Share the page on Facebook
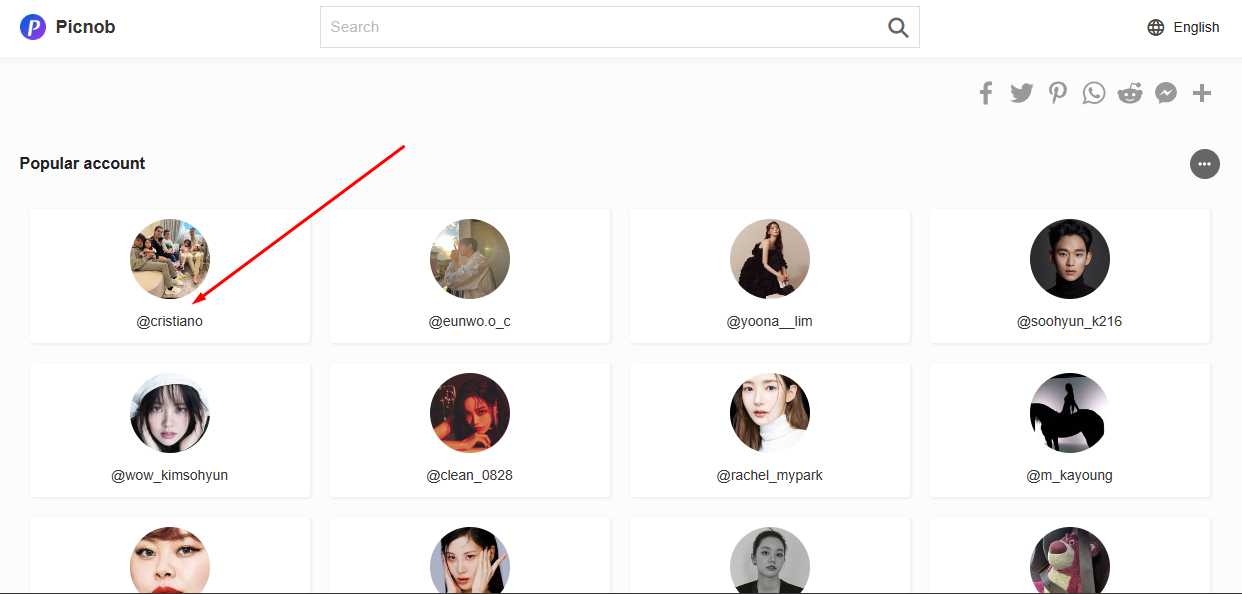 tap(986, 93)
